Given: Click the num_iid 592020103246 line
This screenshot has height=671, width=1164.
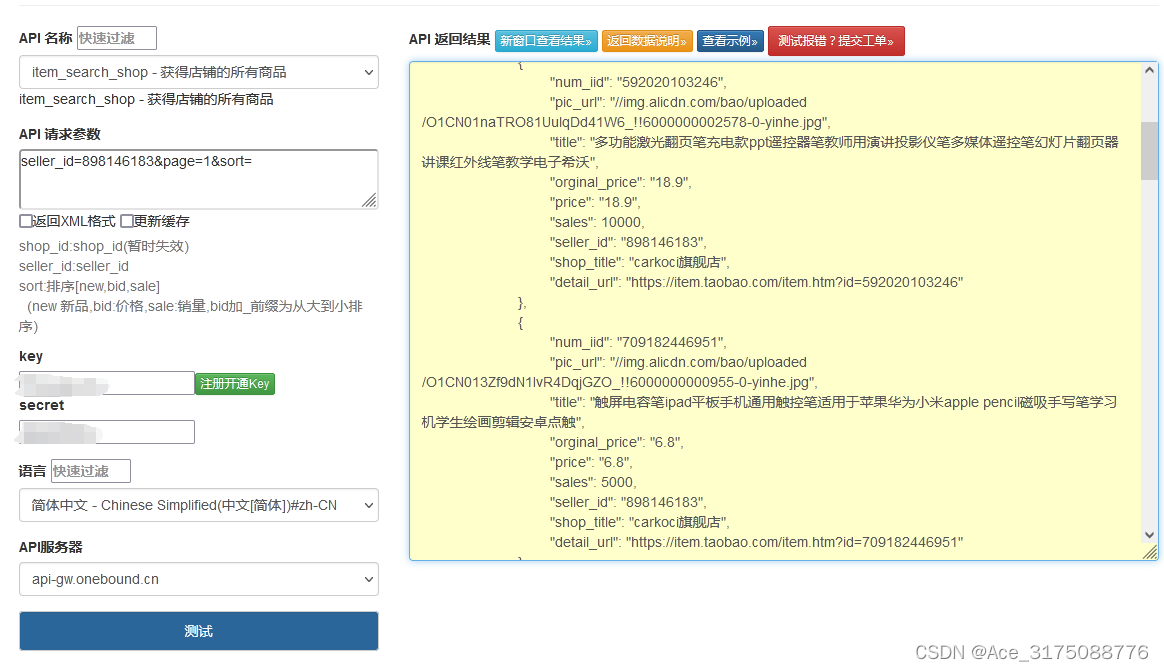Looking at the screenshot, I should [638, 82].
